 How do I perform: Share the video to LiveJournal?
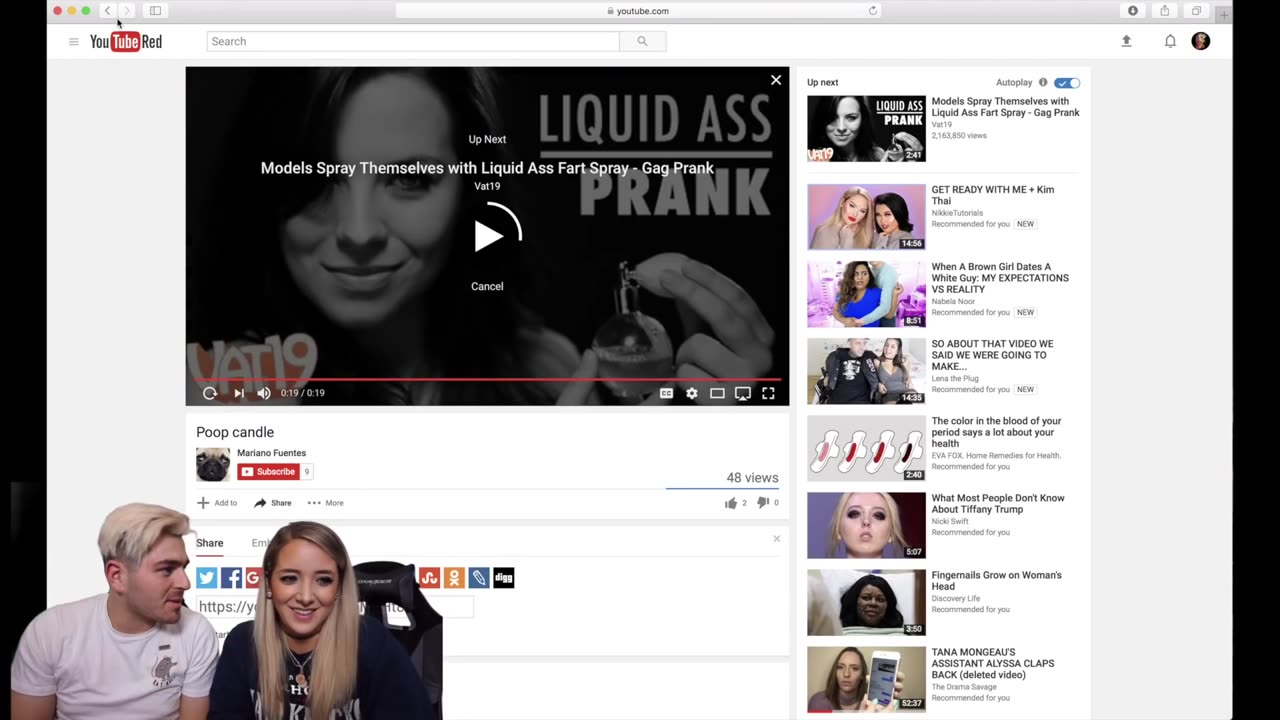pyautogui.click(x=479, y=578)
